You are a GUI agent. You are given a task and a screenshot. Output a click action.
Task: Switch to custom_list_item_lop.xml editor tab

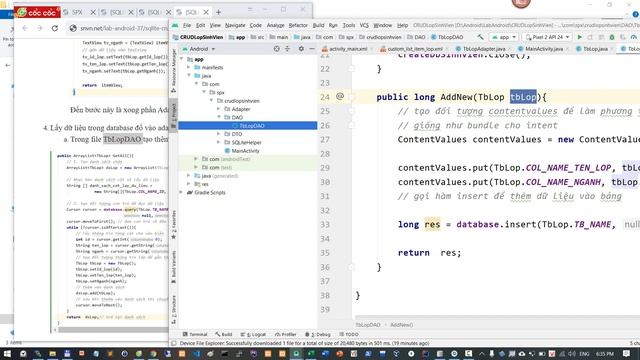coord(415,49)
